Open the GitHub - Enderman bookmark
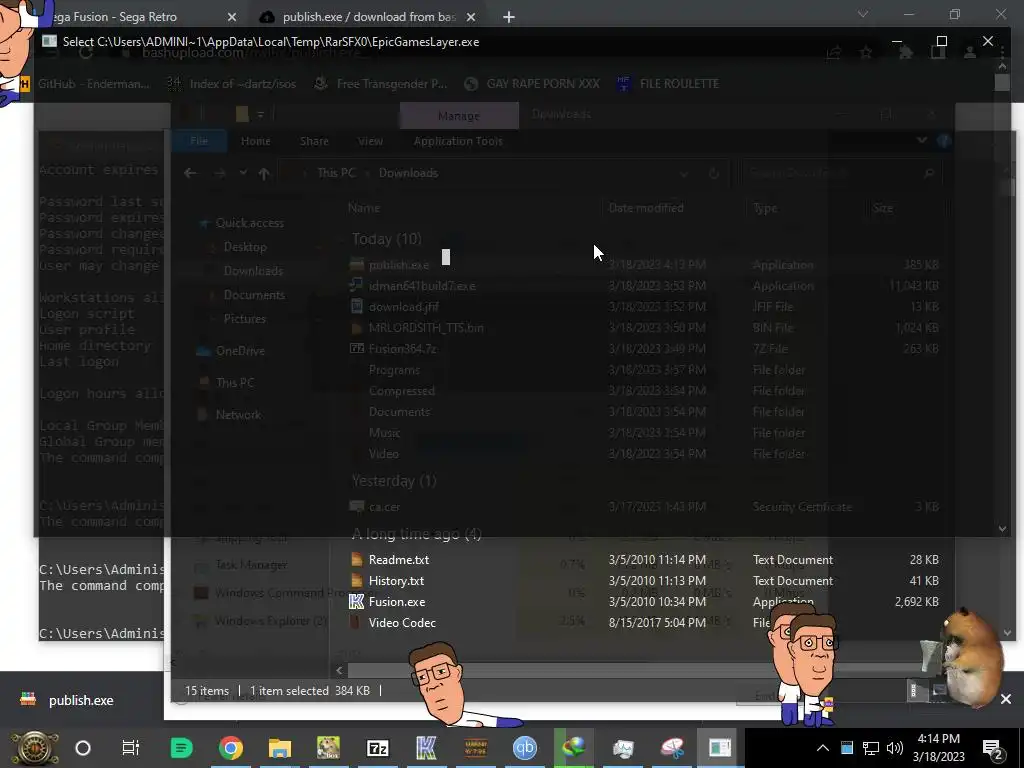The height and width of the screenshot is (768, 1024). [85, 84]
